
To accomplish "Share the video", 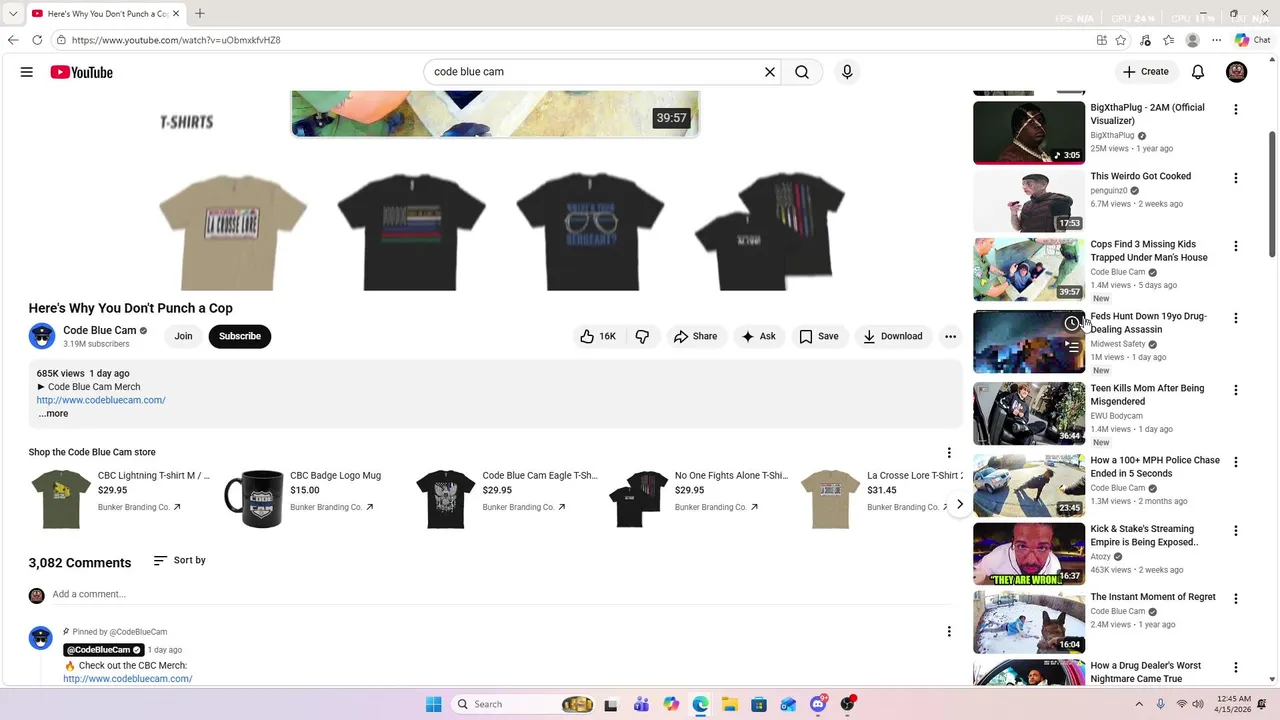I will click(x=695, y=336).
